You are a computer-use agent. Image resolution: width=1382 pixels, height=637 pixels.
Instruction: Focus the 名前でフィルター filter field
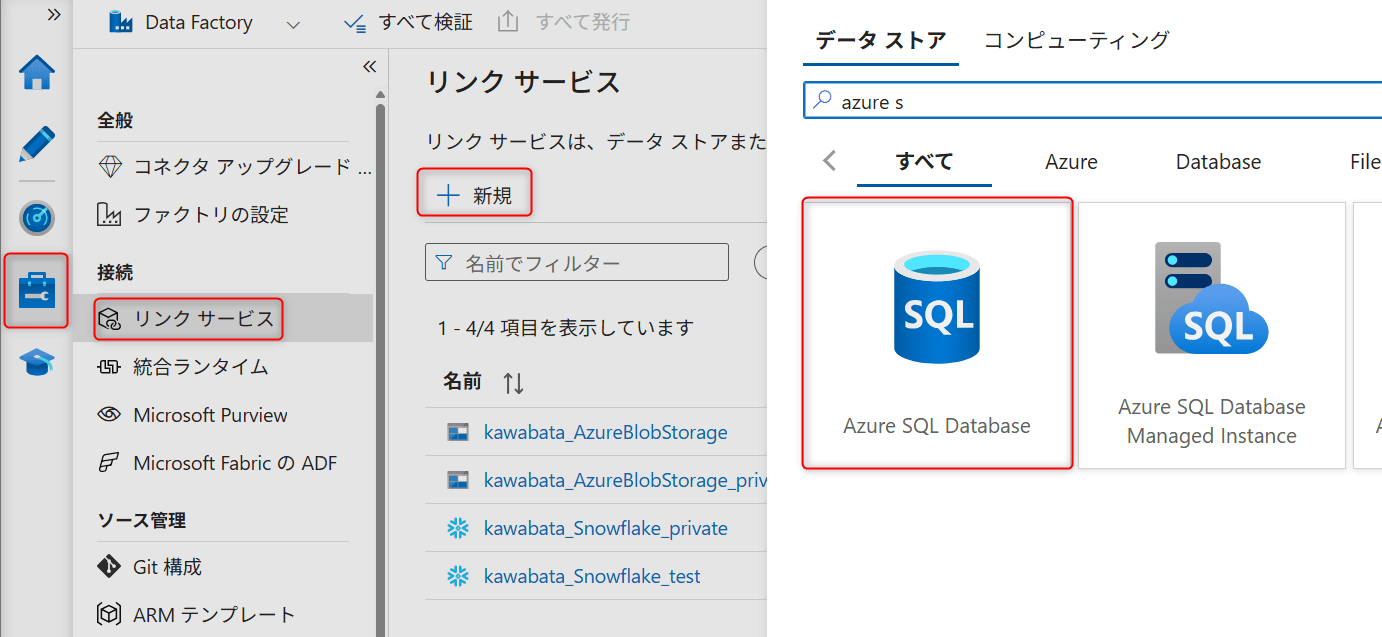[577, 263]
